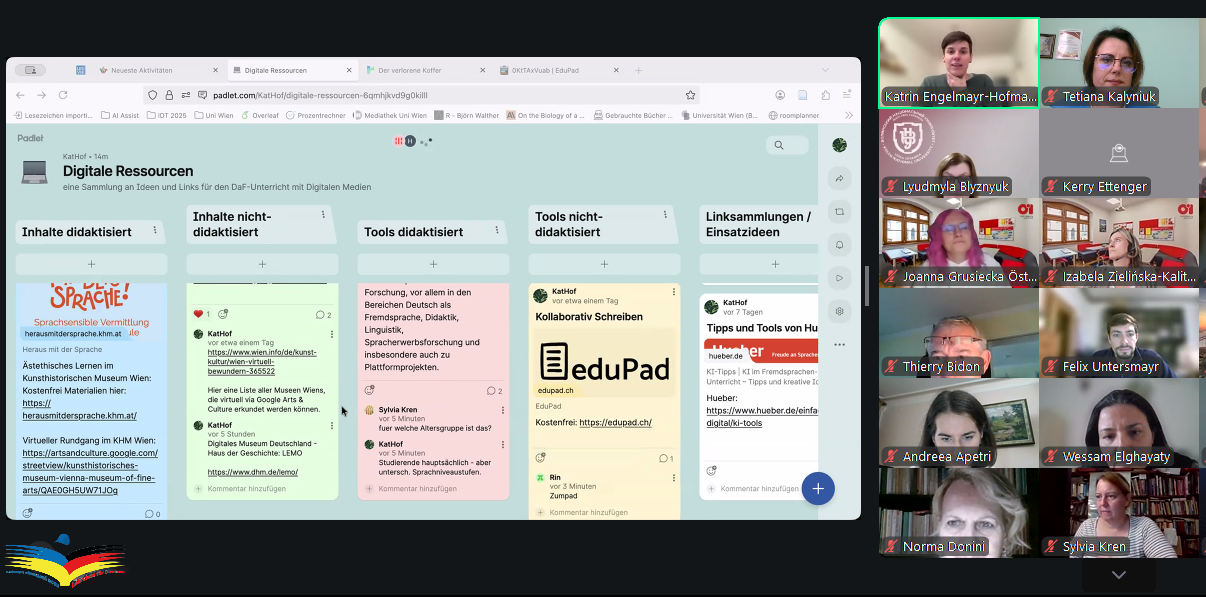Image resolution: width=1206 pixels, height=597 pixels.
Task: Add a reaction to the Kollaborativ Schreiben post
Action: [x=541, y=458]
